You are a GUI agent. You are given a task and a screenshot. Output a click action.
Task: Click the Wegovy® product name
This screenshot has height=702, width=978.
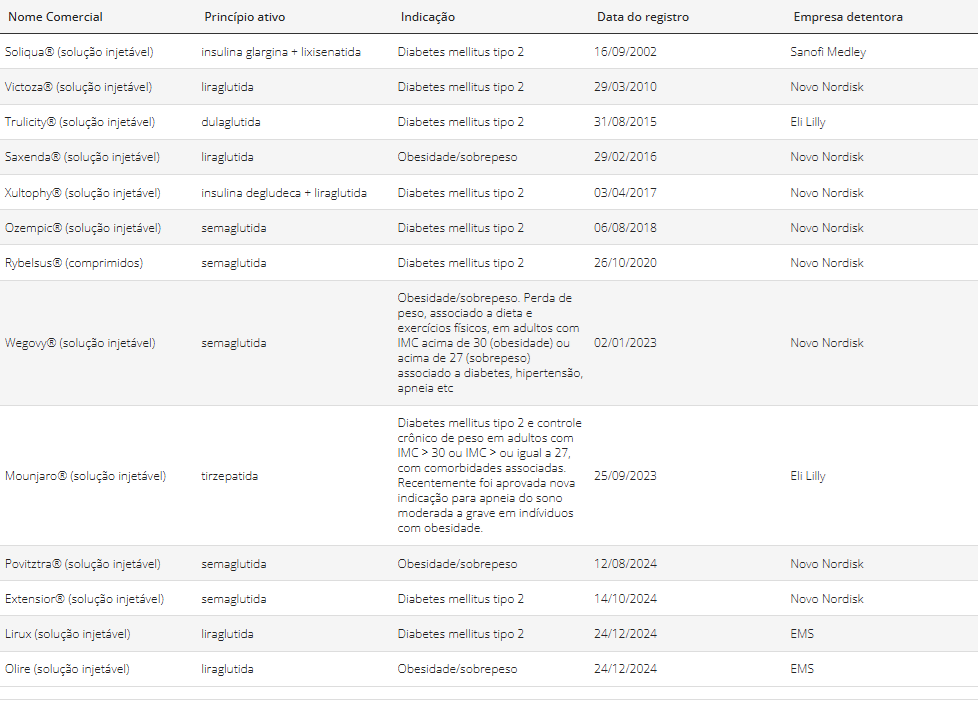pyautogui.click(x=80, y=343)
